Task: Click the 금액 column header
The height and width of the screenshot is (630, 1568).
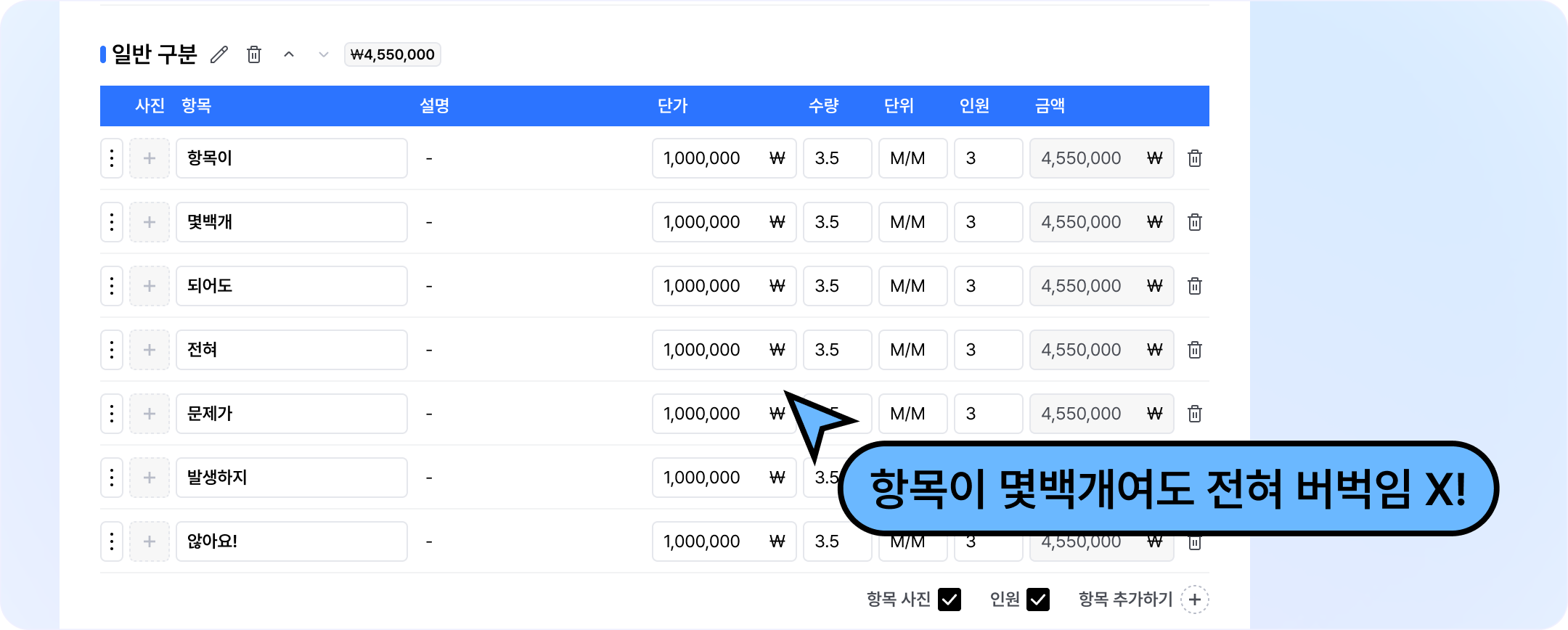Action: coord(1050,106)
